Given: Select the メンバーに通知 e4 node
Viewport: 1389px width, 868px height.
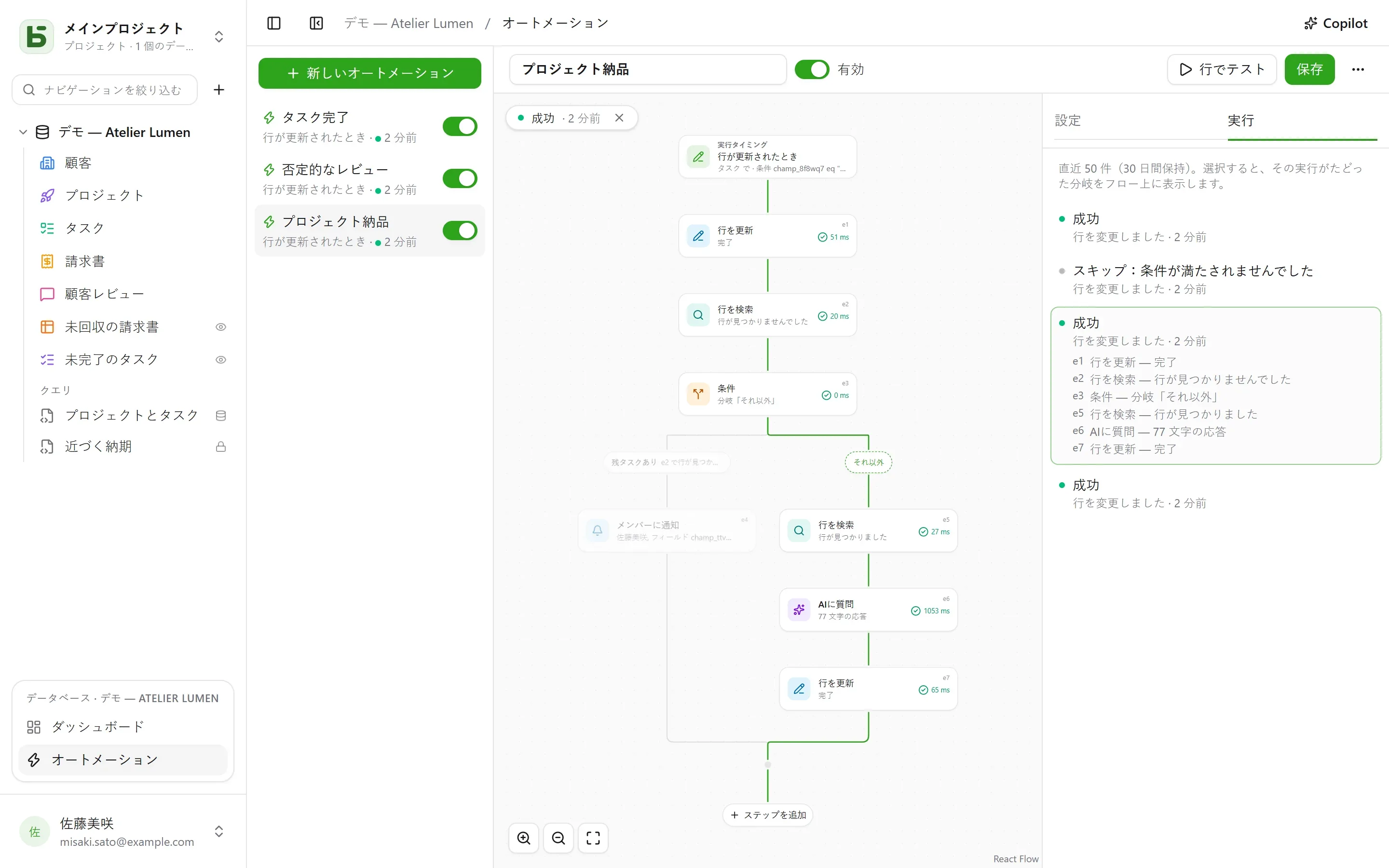Looking at the screenshot, I should 667,530.
